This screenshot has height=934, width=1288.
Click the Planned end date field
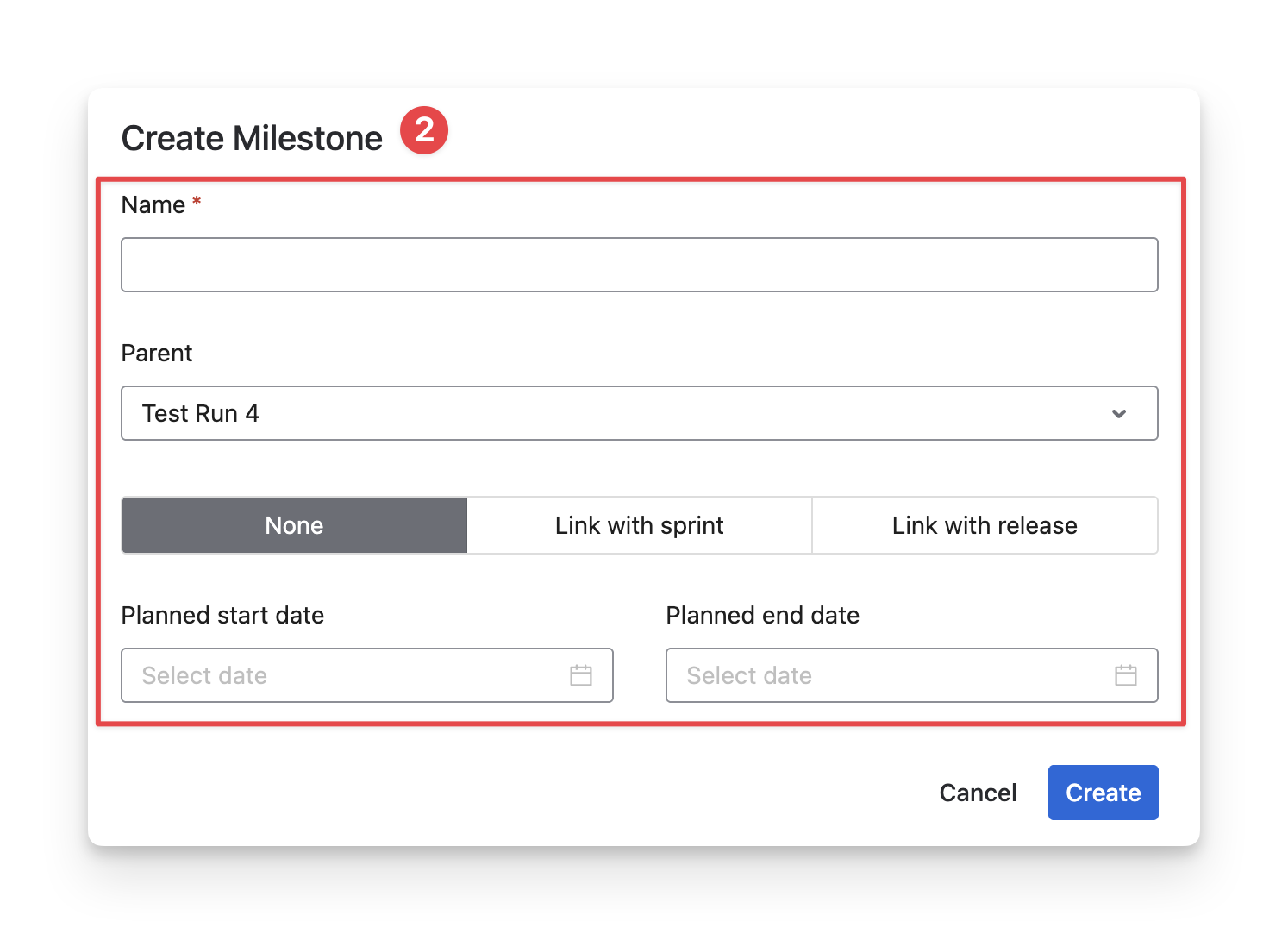(888, 675)
